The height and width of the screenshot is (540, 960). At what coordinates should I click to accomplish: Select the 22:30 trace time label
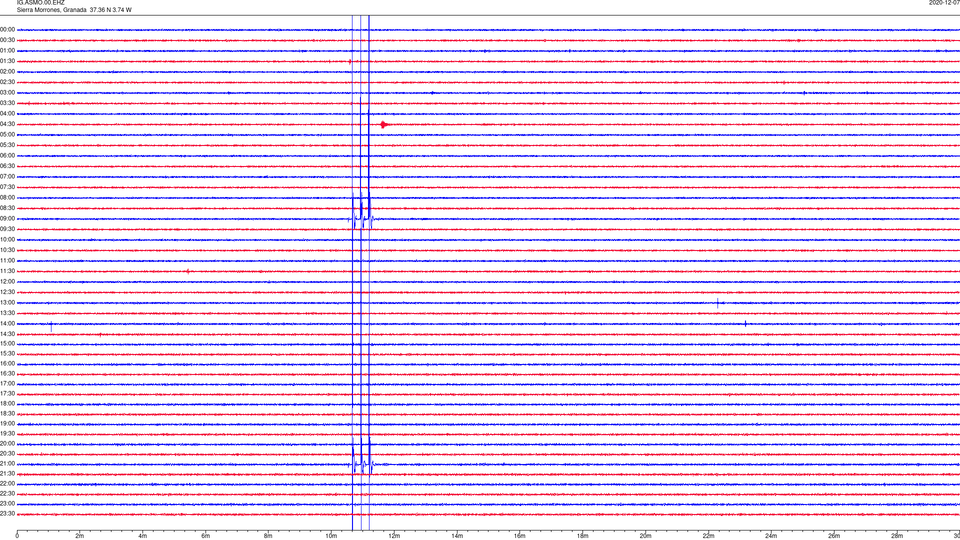tap(7, 494)
